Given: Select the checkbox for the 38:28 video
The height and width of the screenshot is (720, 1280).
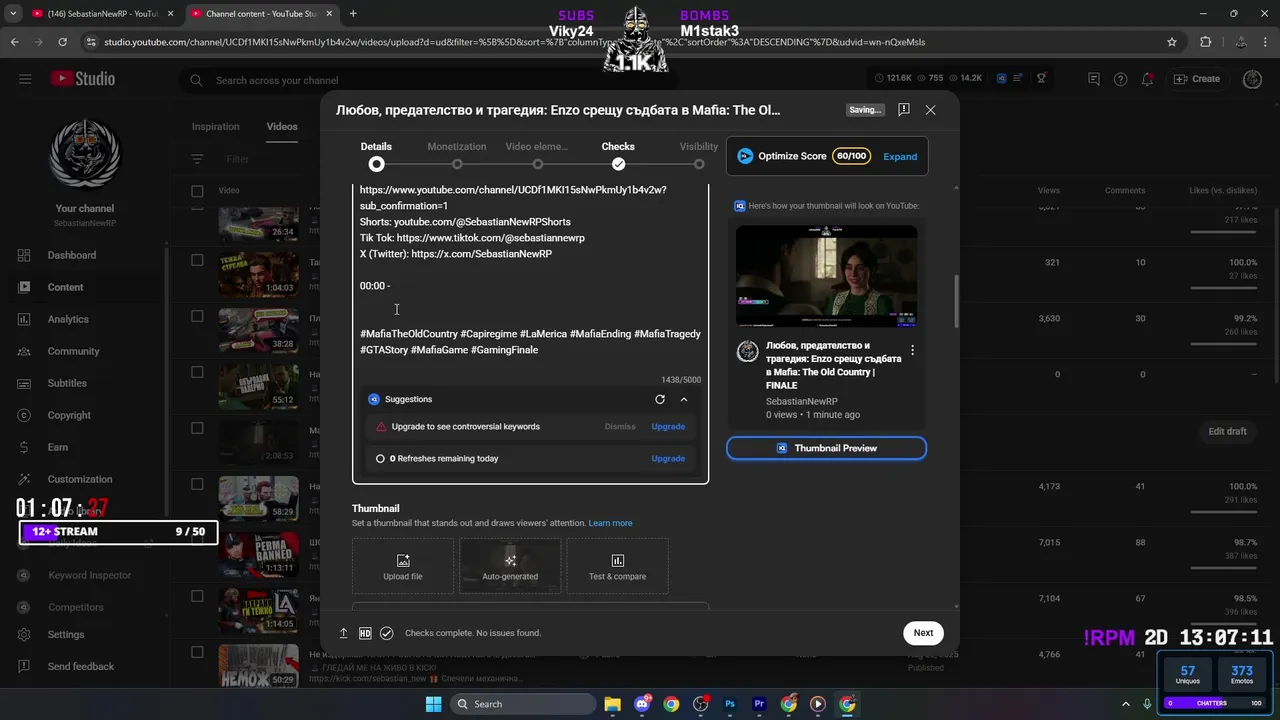Looking at the screenshot, I should pyautogui.click(x=197, y=316).
